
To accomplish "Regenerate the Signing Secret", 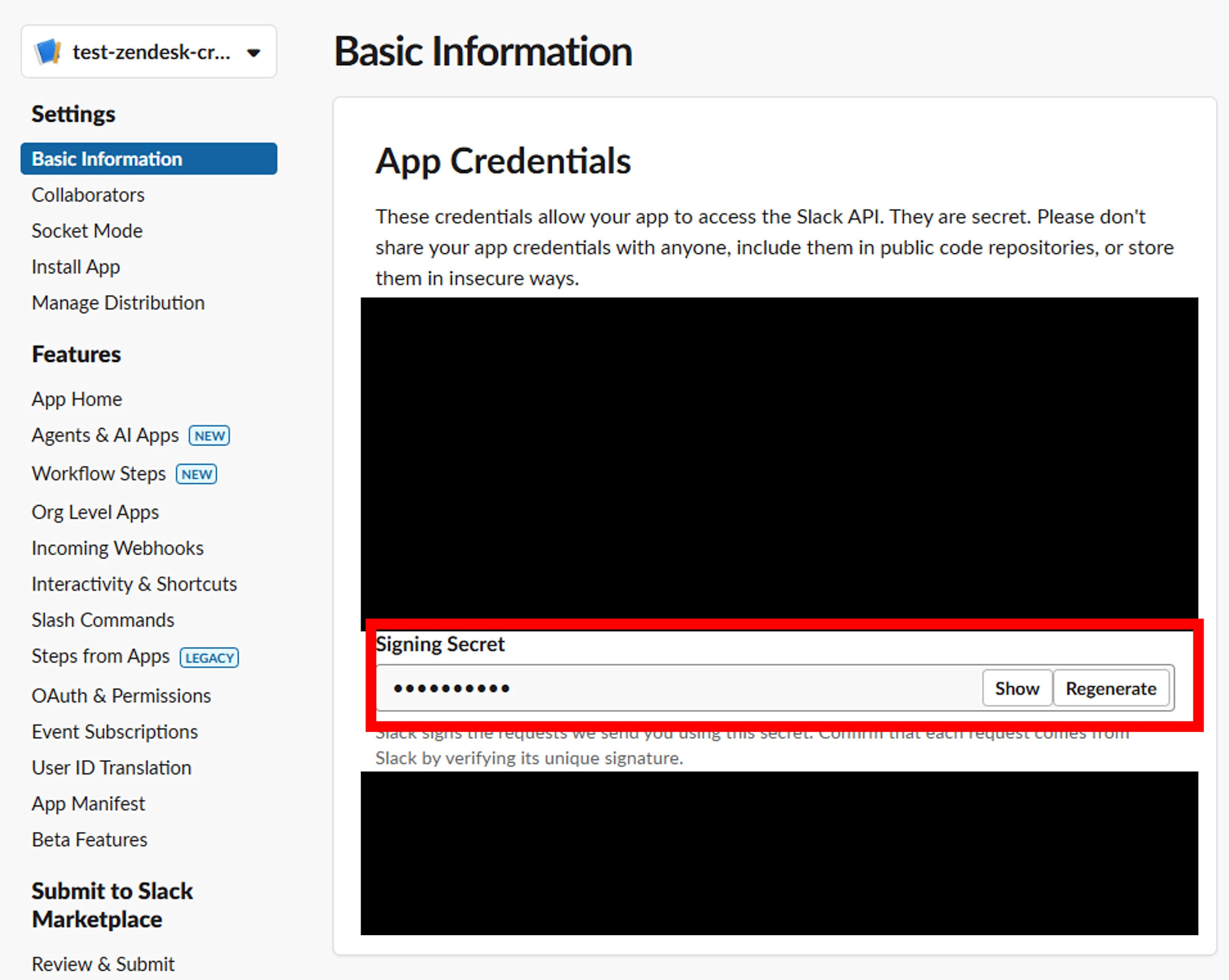I will point(1111,688).
